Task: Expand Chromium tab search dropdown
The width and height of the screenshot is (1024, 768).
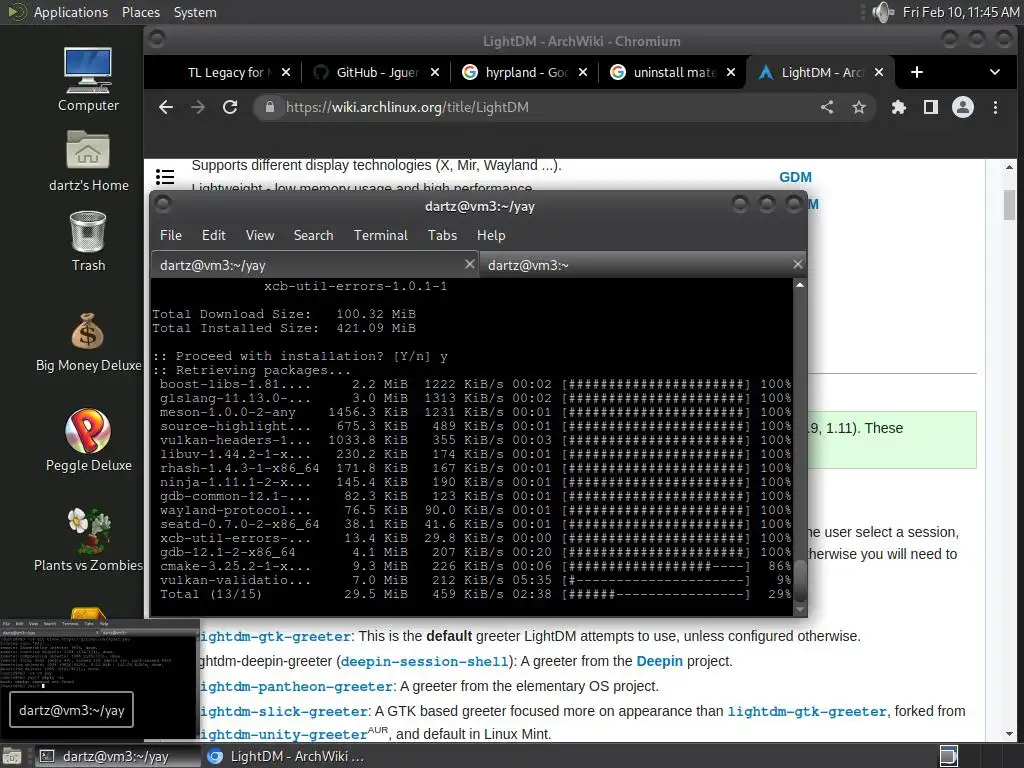Action: 995,72
